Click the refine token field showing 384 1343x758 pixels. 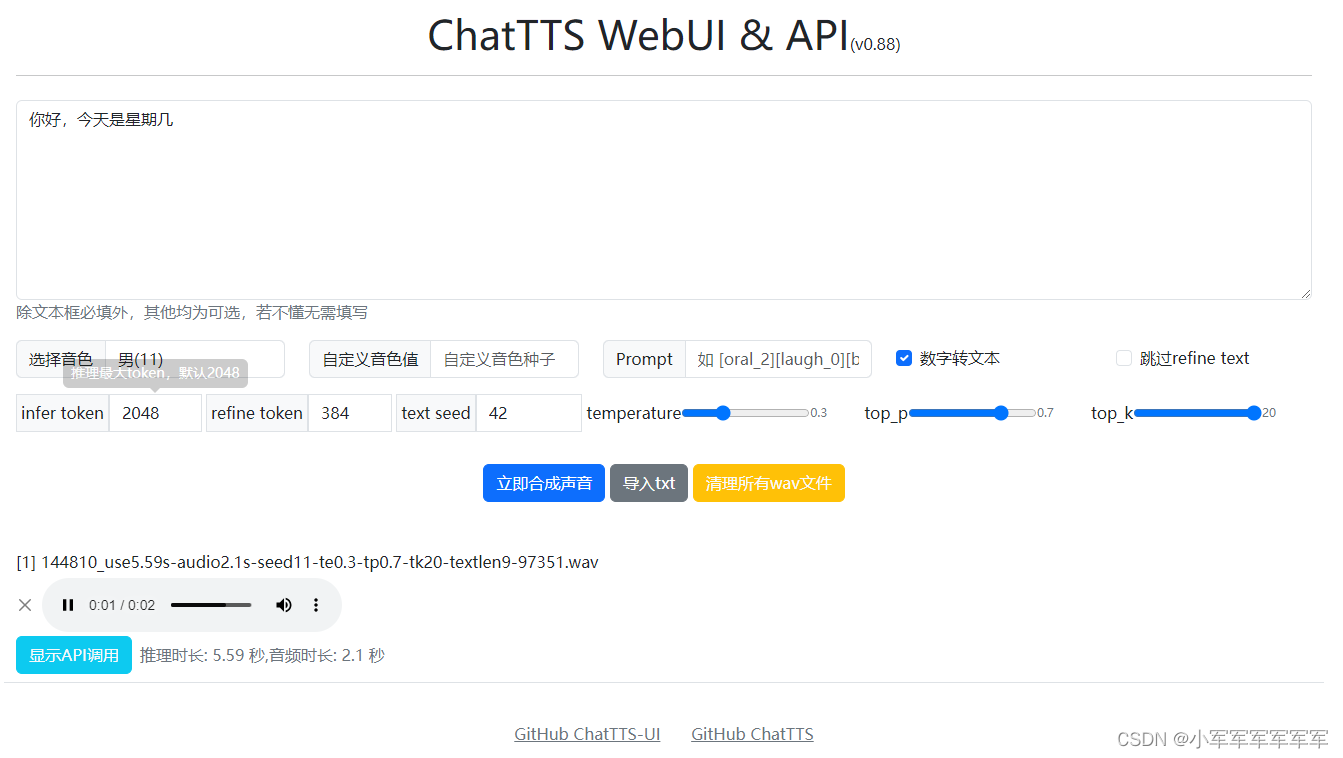[350, 413]
